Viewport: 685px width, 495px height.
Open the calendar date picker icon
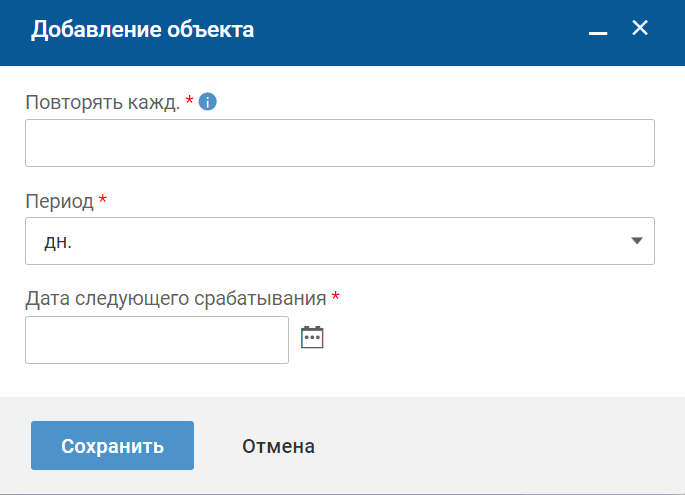[313, 337]
